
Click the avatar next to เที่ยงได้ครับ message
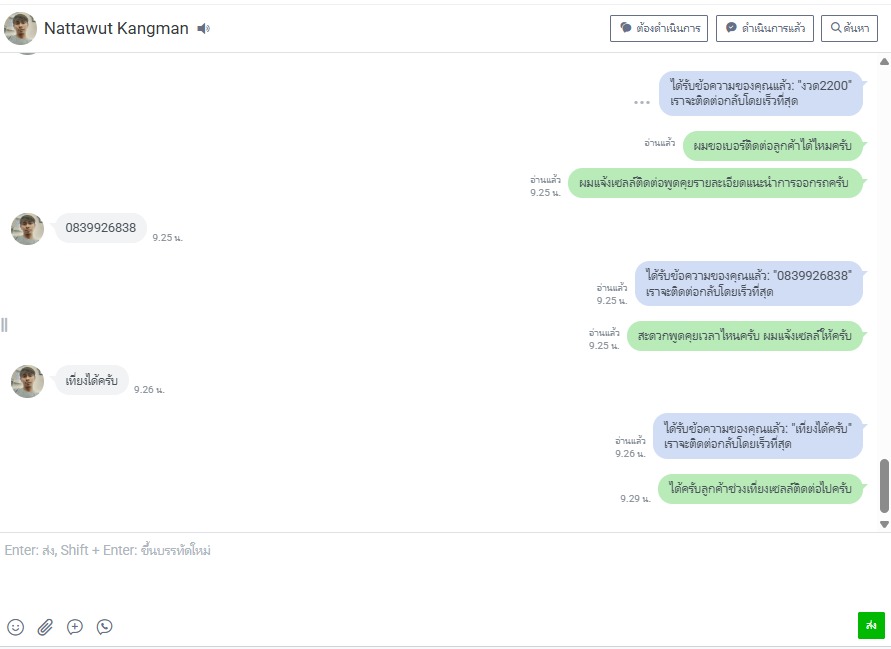tap(27, 381)
